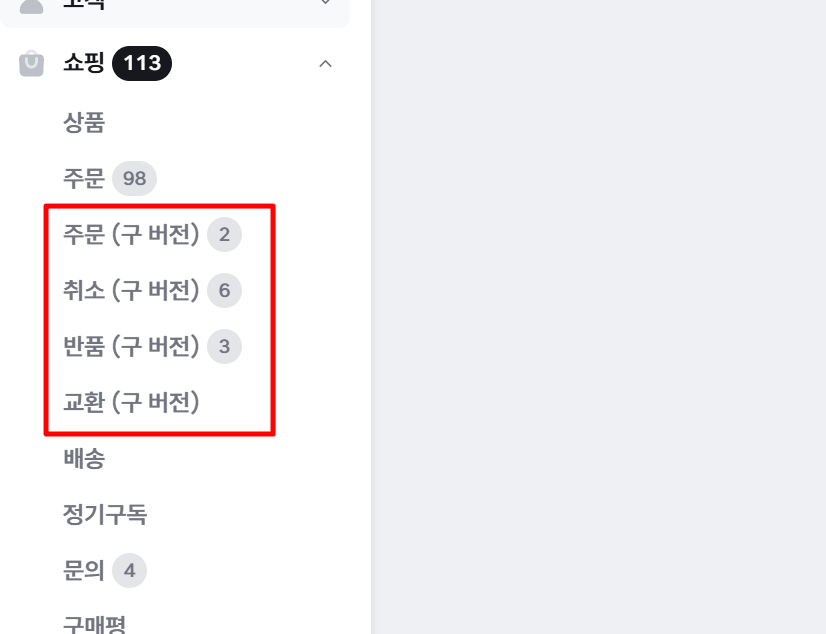Viewport: 826px width, 634px height.
Task: Click the 4 badge next to 문의
Action: [130, 570]
